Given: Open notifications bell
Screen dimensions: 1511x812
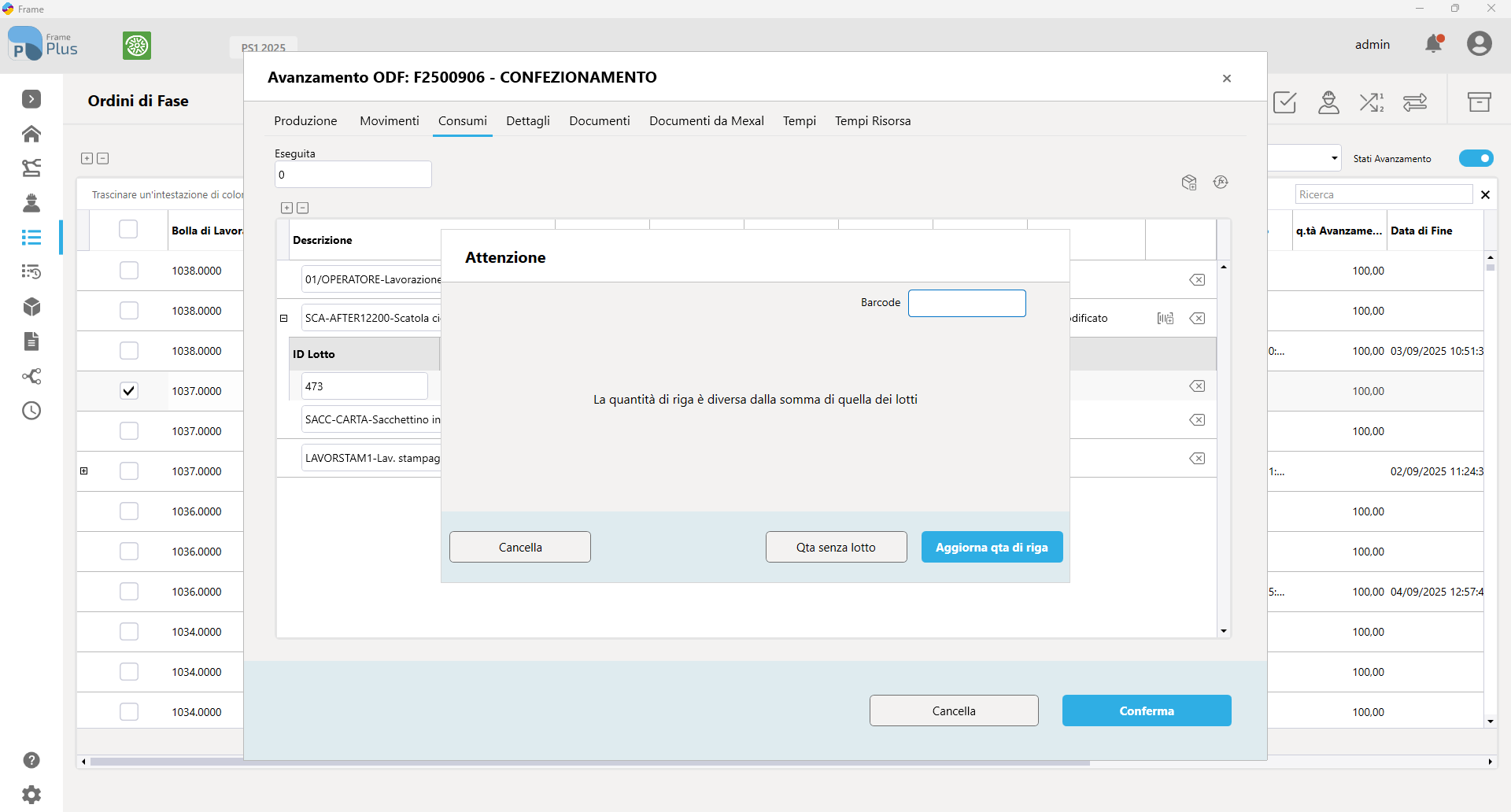Looking at the screenshot, I should click(1434, 44).
